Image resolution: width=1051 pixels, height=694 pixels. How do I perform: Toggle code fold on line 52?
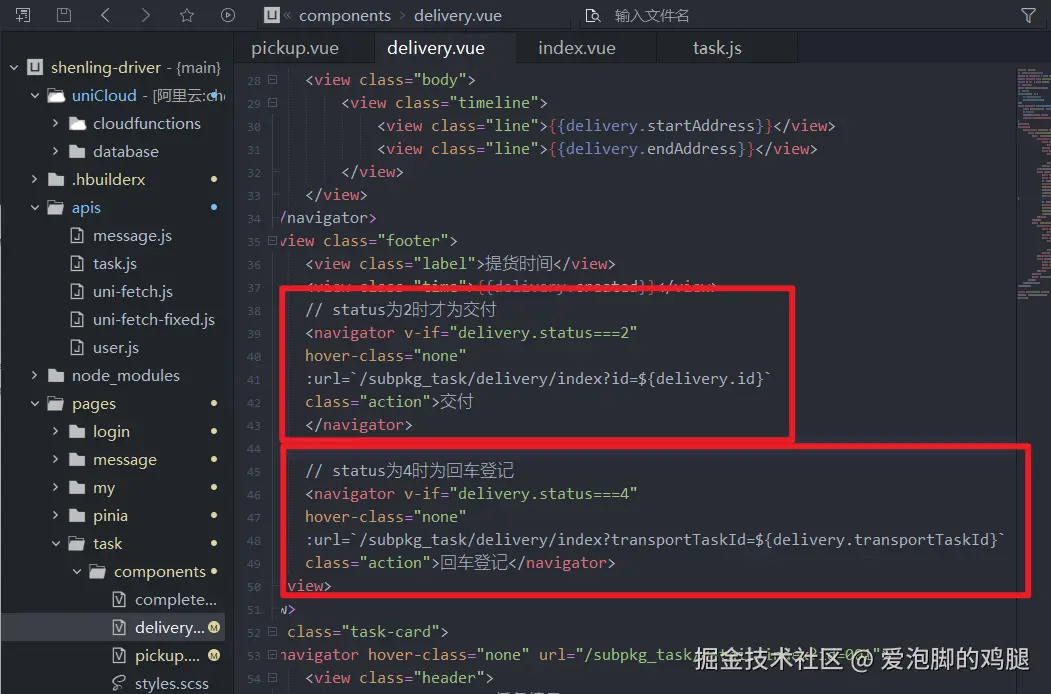[273, 632]
